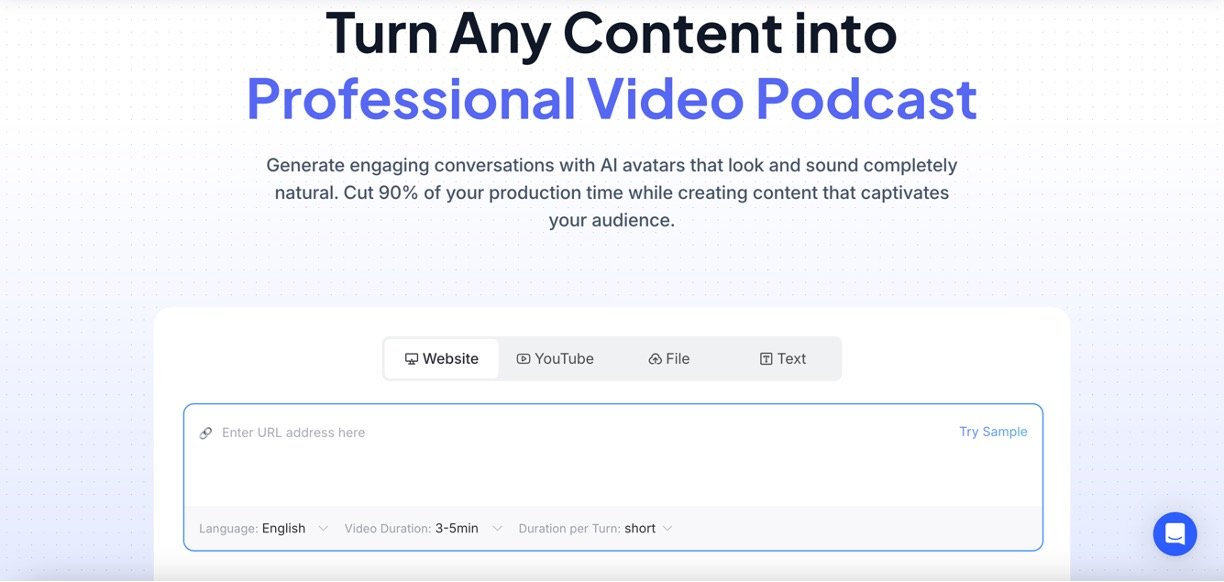Switch to the File tab
This screenshot has width=1224, height=582.
(x=668, y=358)
